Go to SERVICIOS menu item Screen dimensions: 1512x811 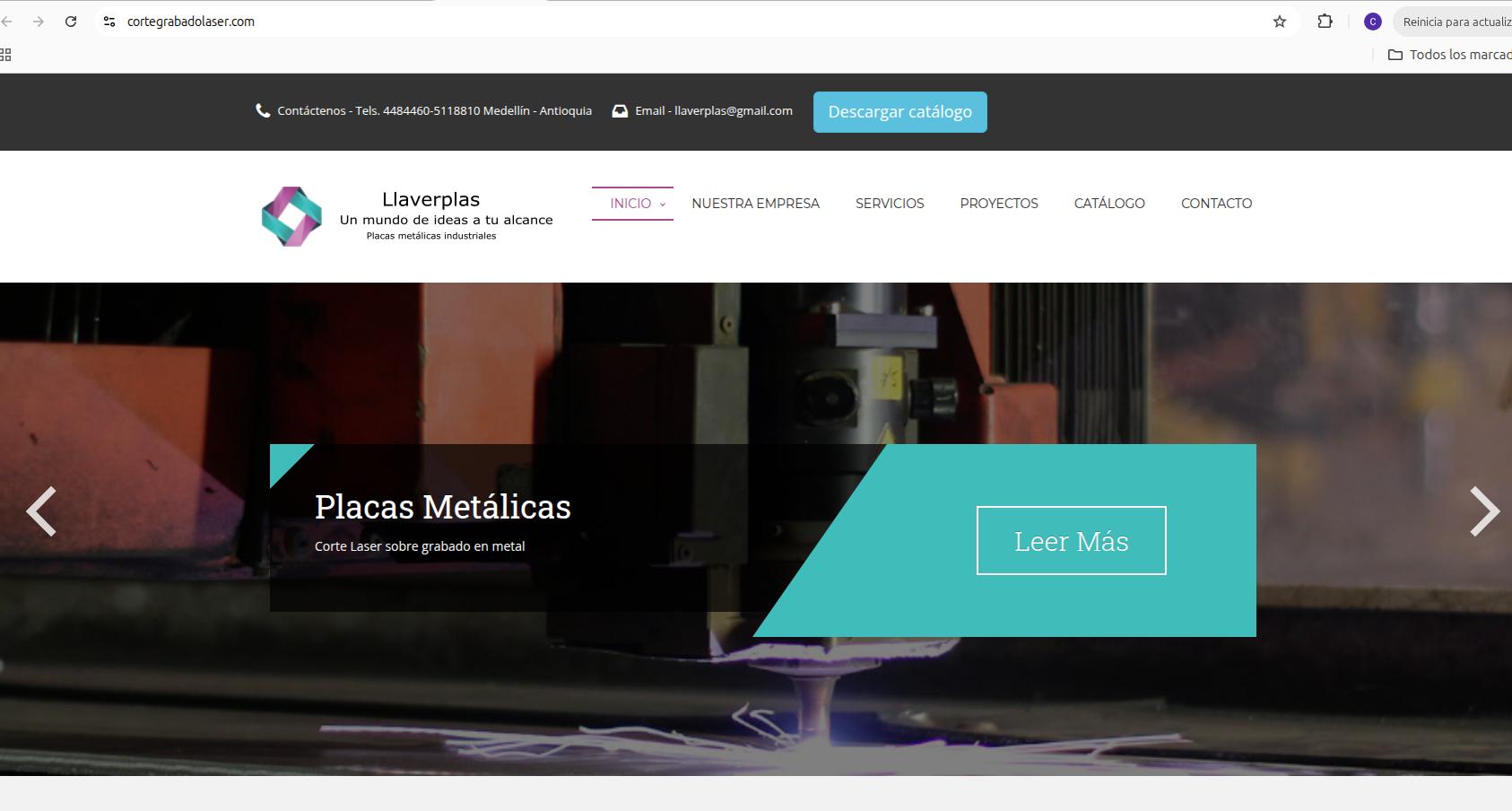point(890,204)
